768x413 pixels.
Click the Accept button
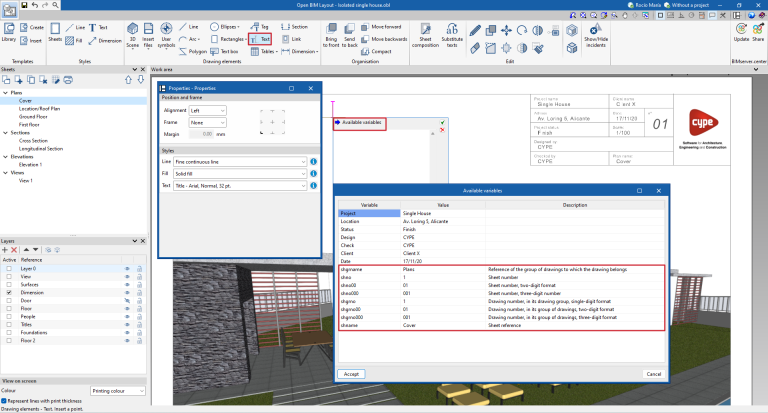[352, 373]
